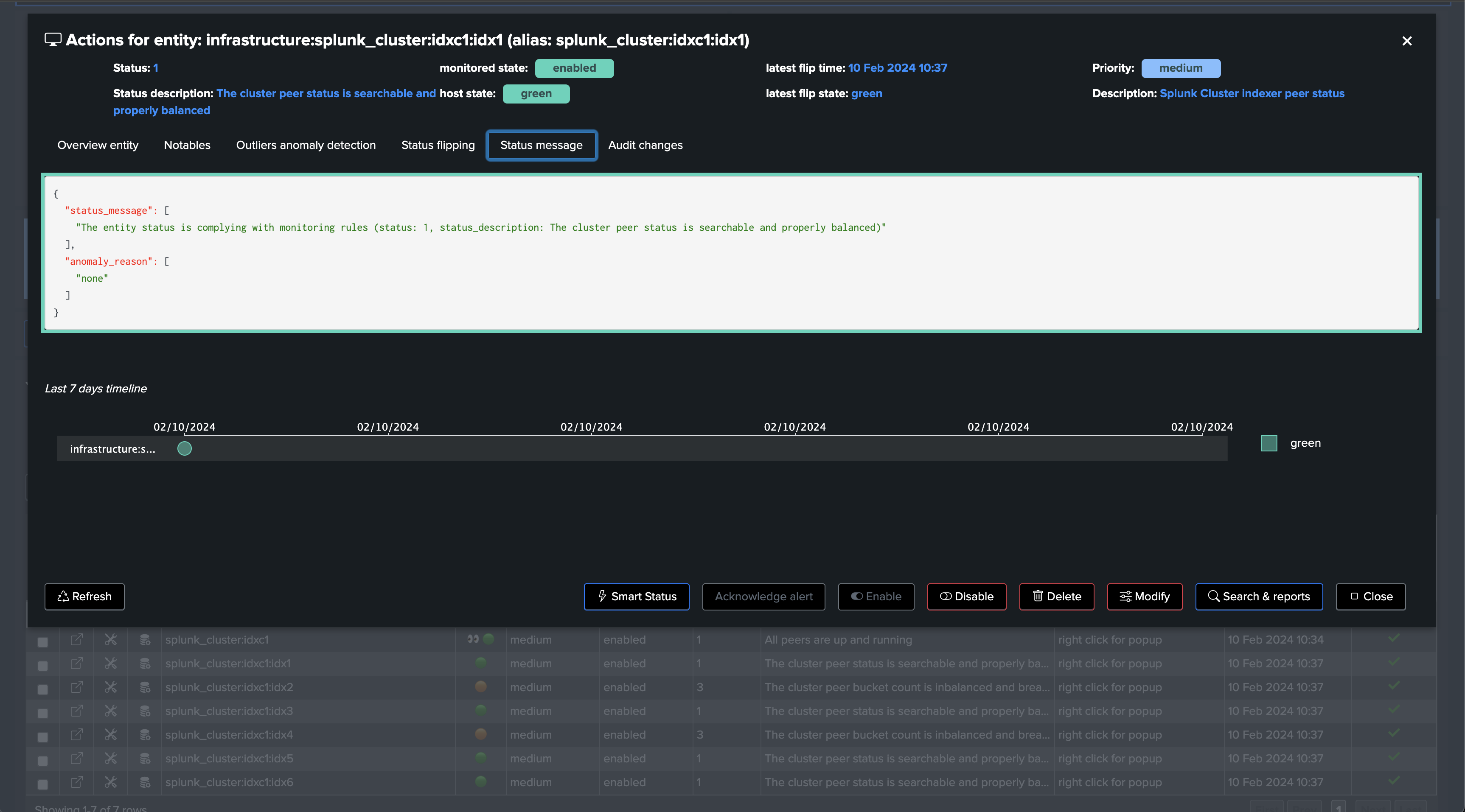1465x812 pixels.
Task: Run Smart Status
Action: click(x=637, y=596)
